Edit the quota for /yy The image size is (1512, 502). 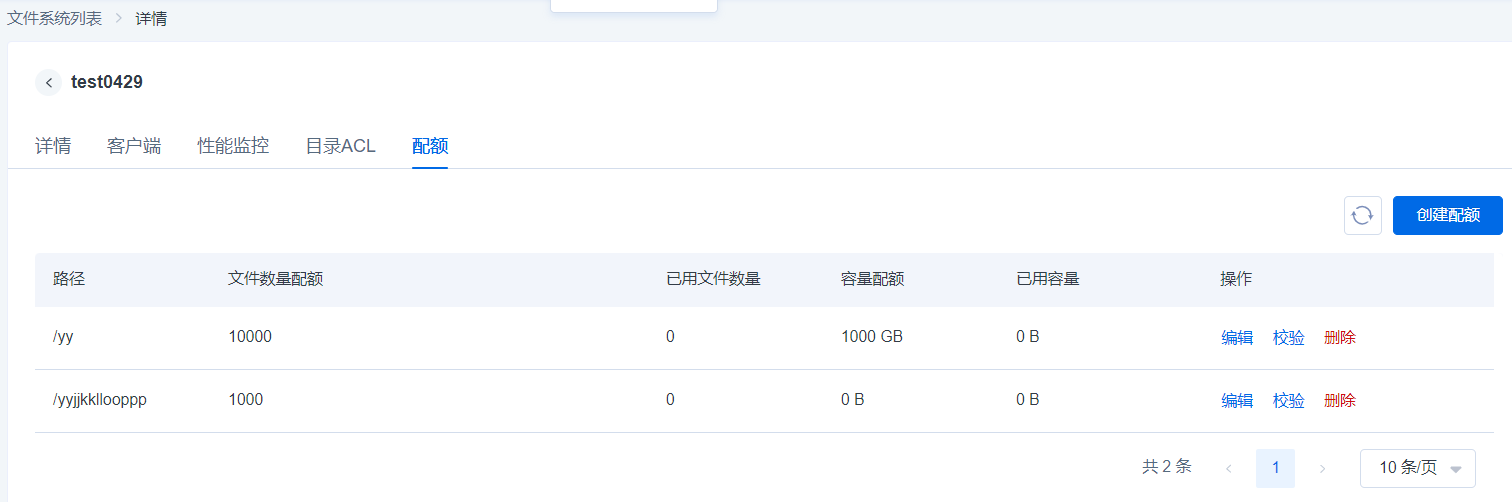[x=1237, y=338]
